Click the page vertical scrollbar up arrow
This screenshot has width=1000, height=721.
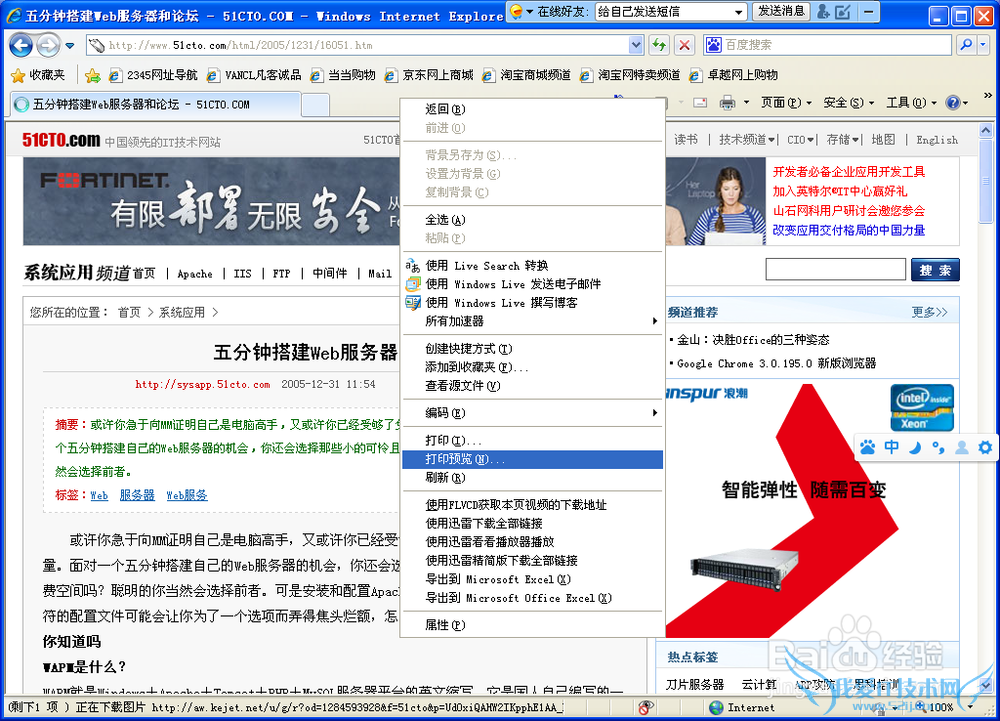[x=985, y=131]
